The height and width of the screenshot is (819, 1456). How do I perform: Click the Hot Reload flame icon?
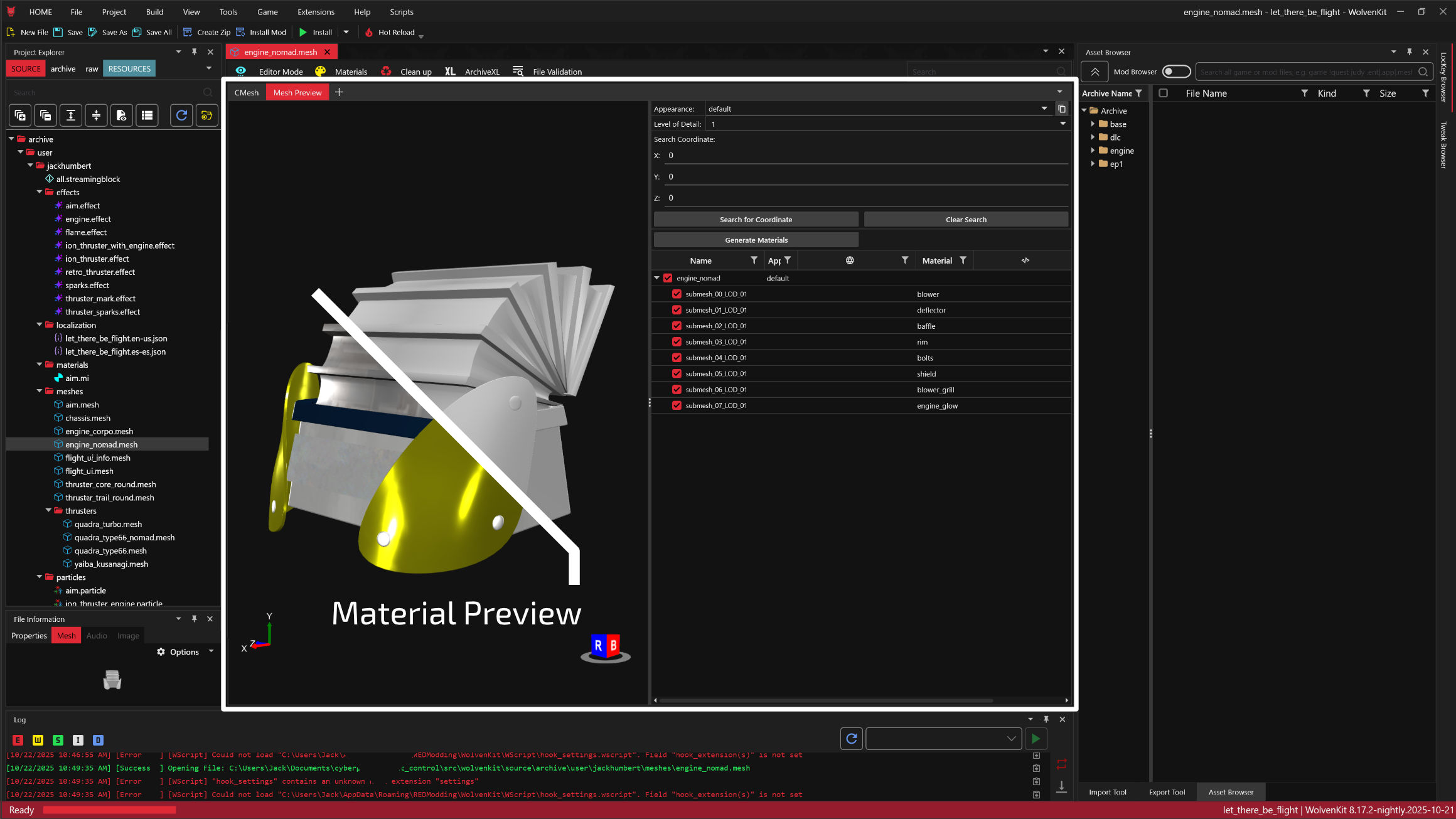pos(369,33)
